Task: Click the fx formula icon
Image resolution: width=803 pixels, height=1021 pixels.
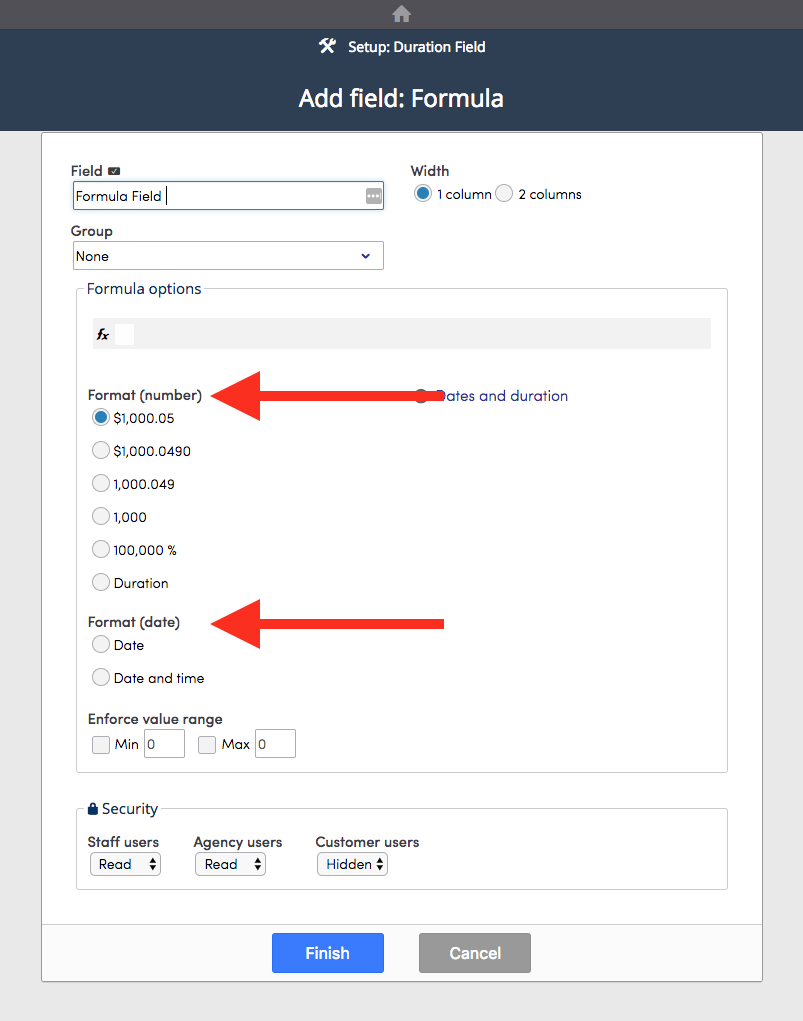Action: pyautogui.click(x=103, y=332)
